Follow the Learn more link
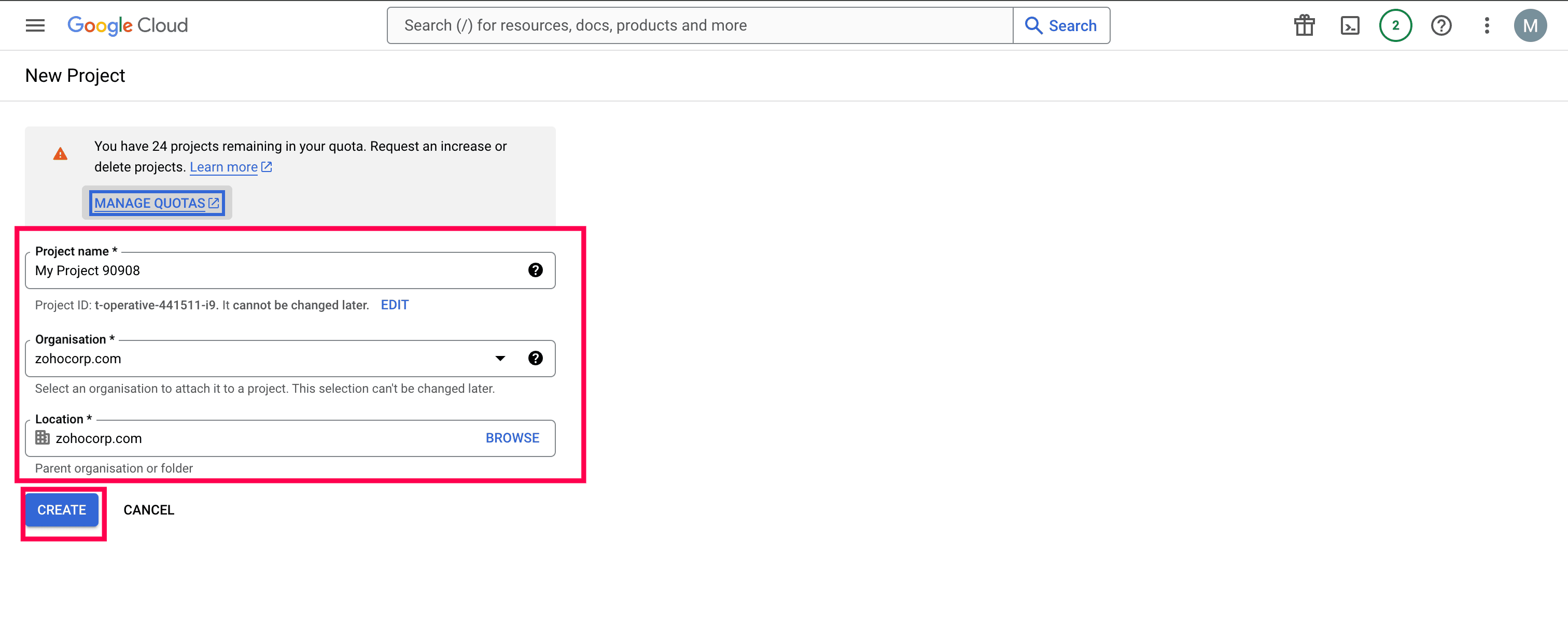 pos(223,167)
